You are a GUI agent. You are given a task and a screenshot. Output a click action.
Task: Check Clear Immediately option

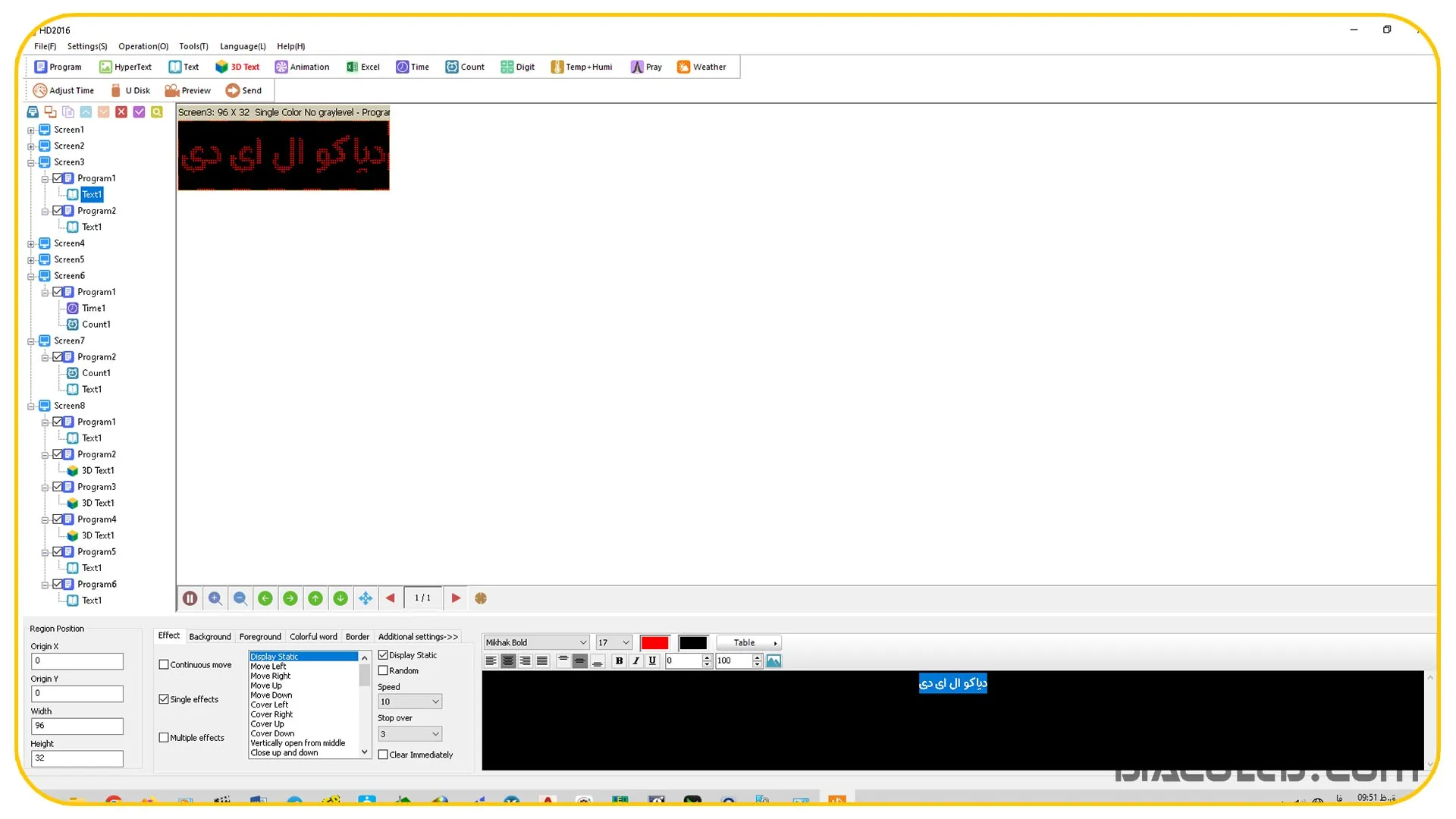click(x=383, y=755)
